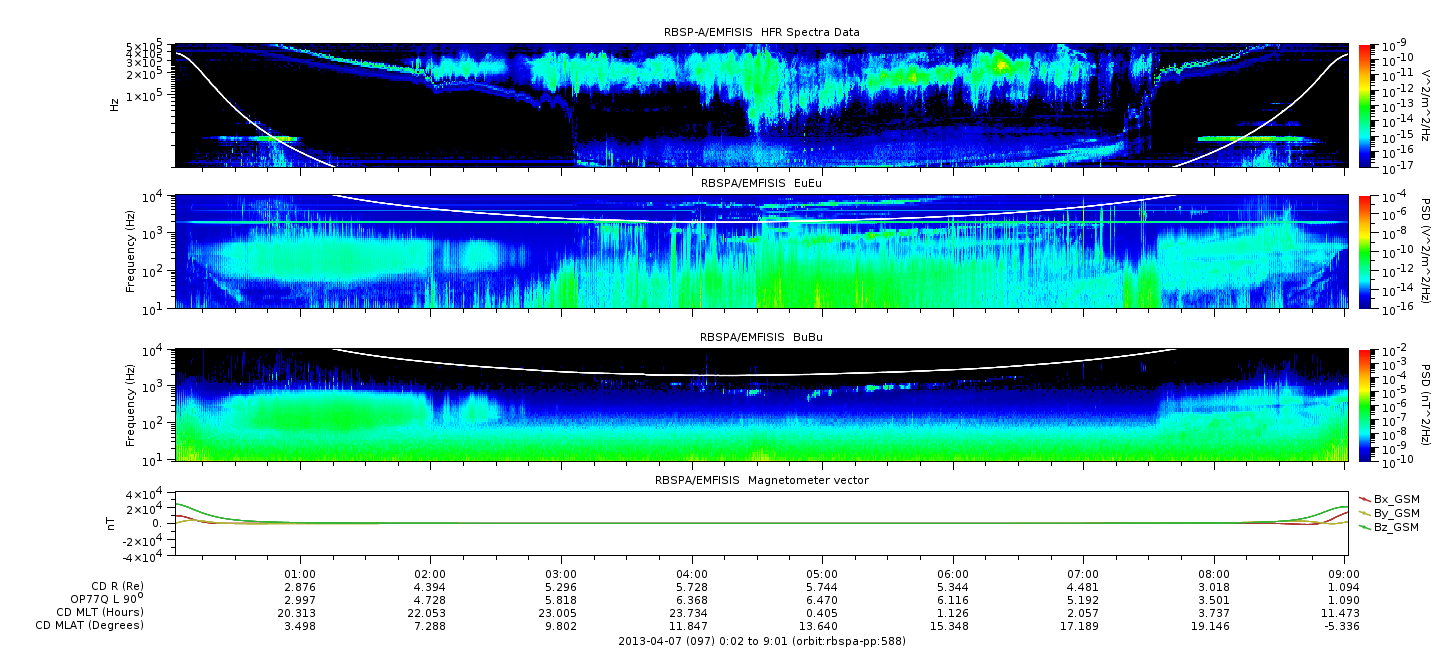
Task: Click the HFR Spectra Data color bar
Action: coord(1364,105)
